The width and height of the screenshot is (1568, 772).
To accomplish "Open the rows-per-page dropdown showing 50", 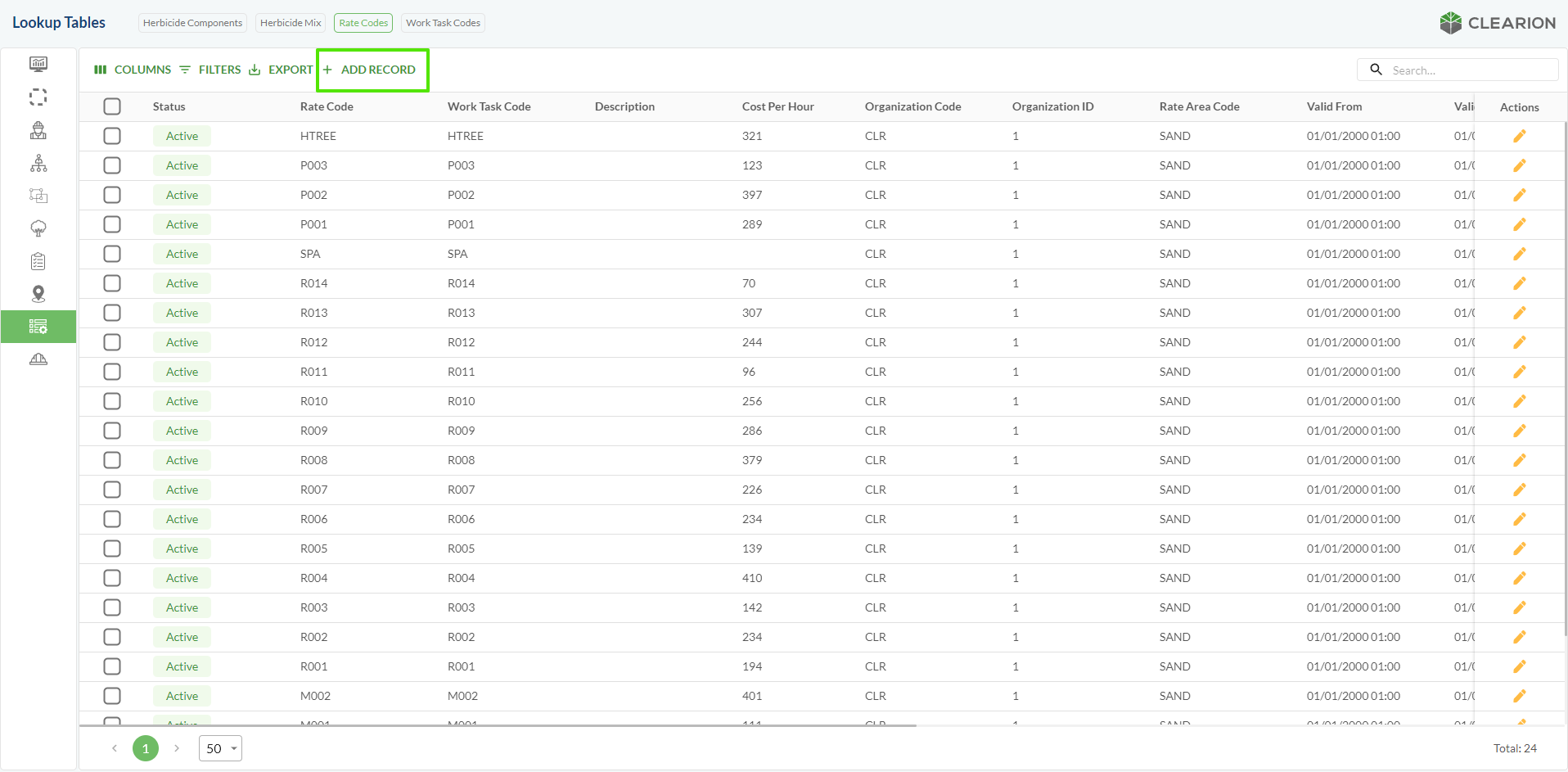I will click(220, 748).
